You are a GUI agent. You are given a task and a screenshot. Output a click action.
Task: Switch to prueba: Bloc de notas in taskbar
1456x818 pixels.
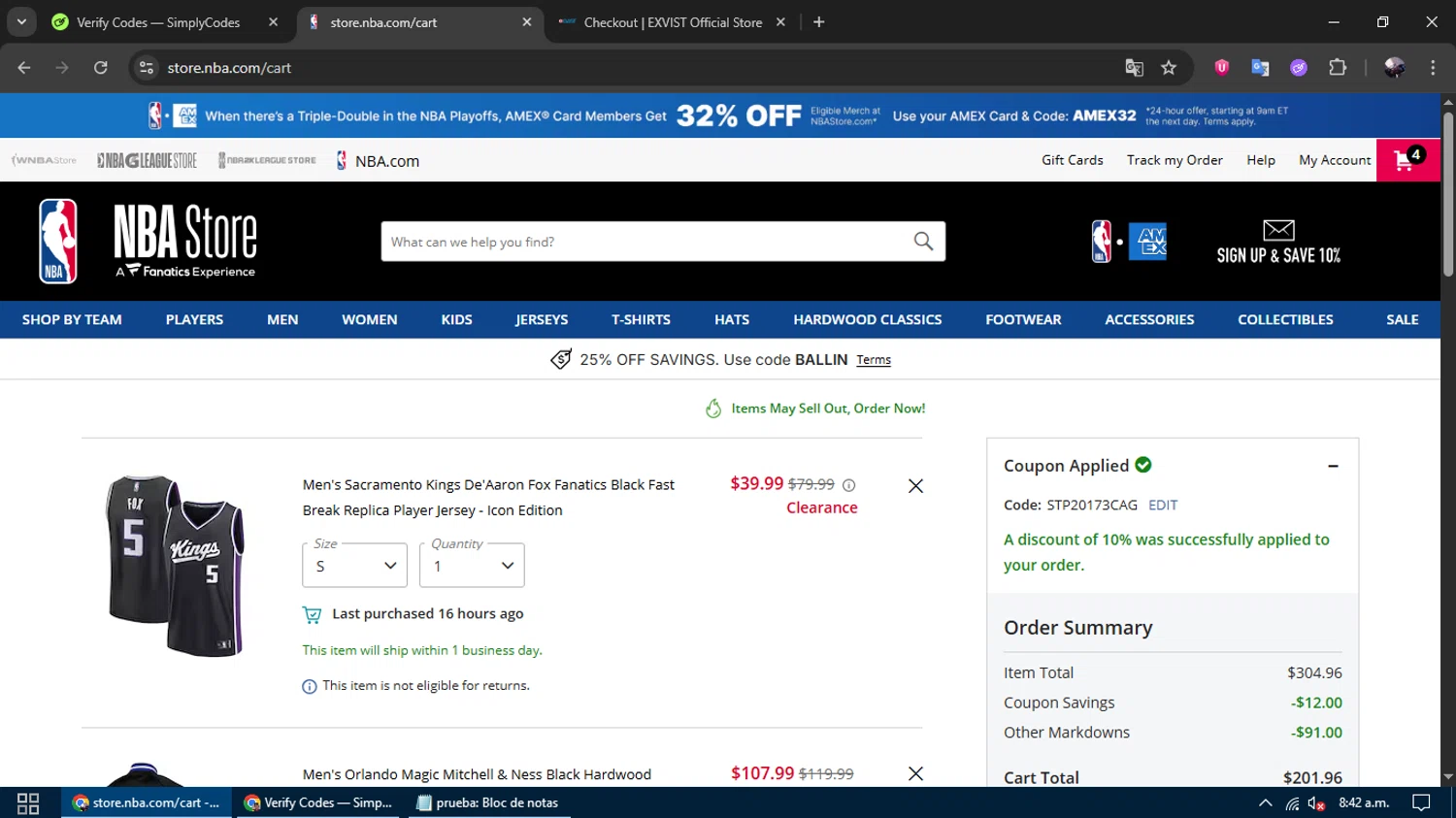pos(487,802)
